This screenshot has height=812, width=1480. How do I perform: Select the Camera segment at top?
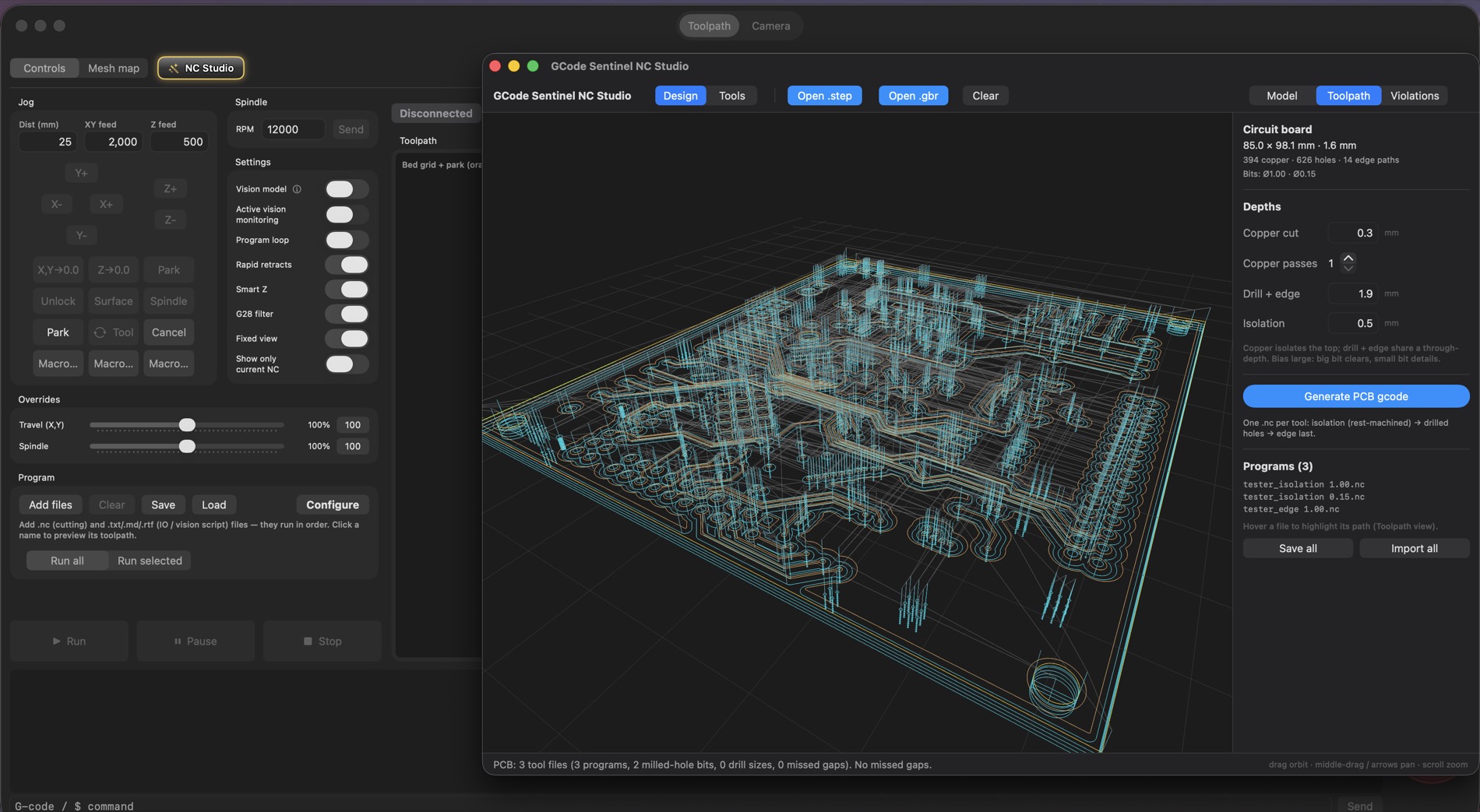(770, 26)
